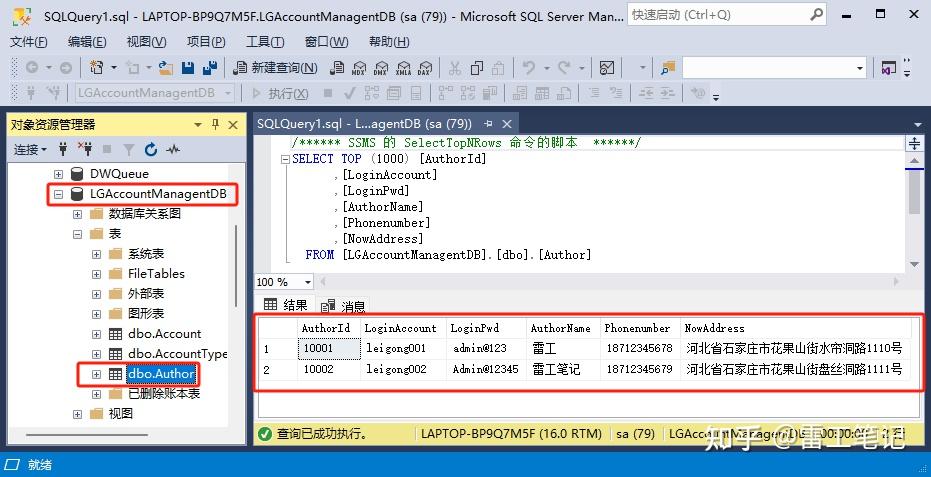Collapse the LGAccountManagentDB node
Image resolution: width=931 pixels, height=477 pixels.
(58, 194)
